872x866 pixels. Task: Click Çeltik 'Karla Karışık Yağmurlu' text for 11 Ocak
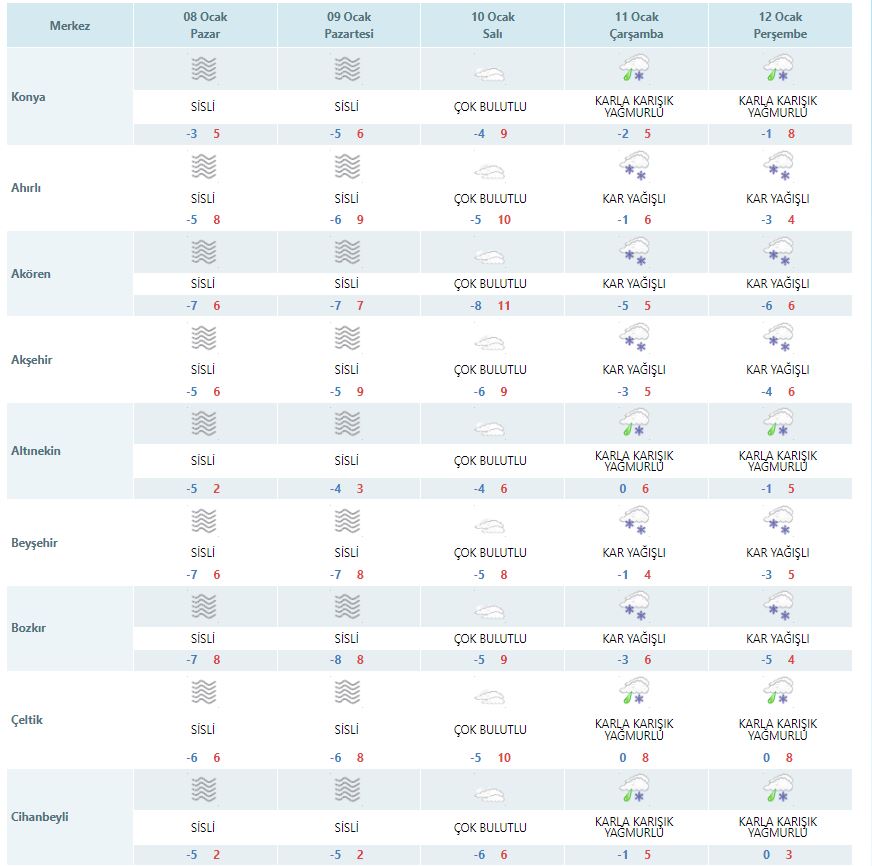tap(634, 729)
